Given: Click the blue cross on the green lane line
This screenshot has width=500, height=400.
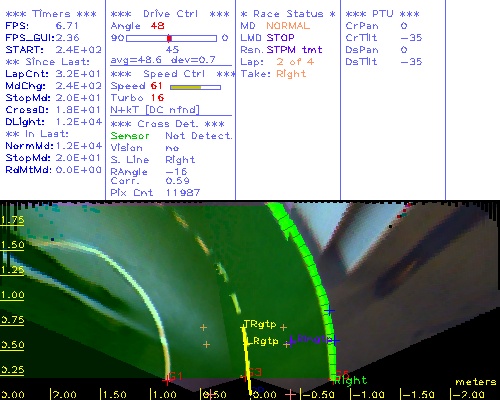Looking at the screenshot, I should coord(330,311).
